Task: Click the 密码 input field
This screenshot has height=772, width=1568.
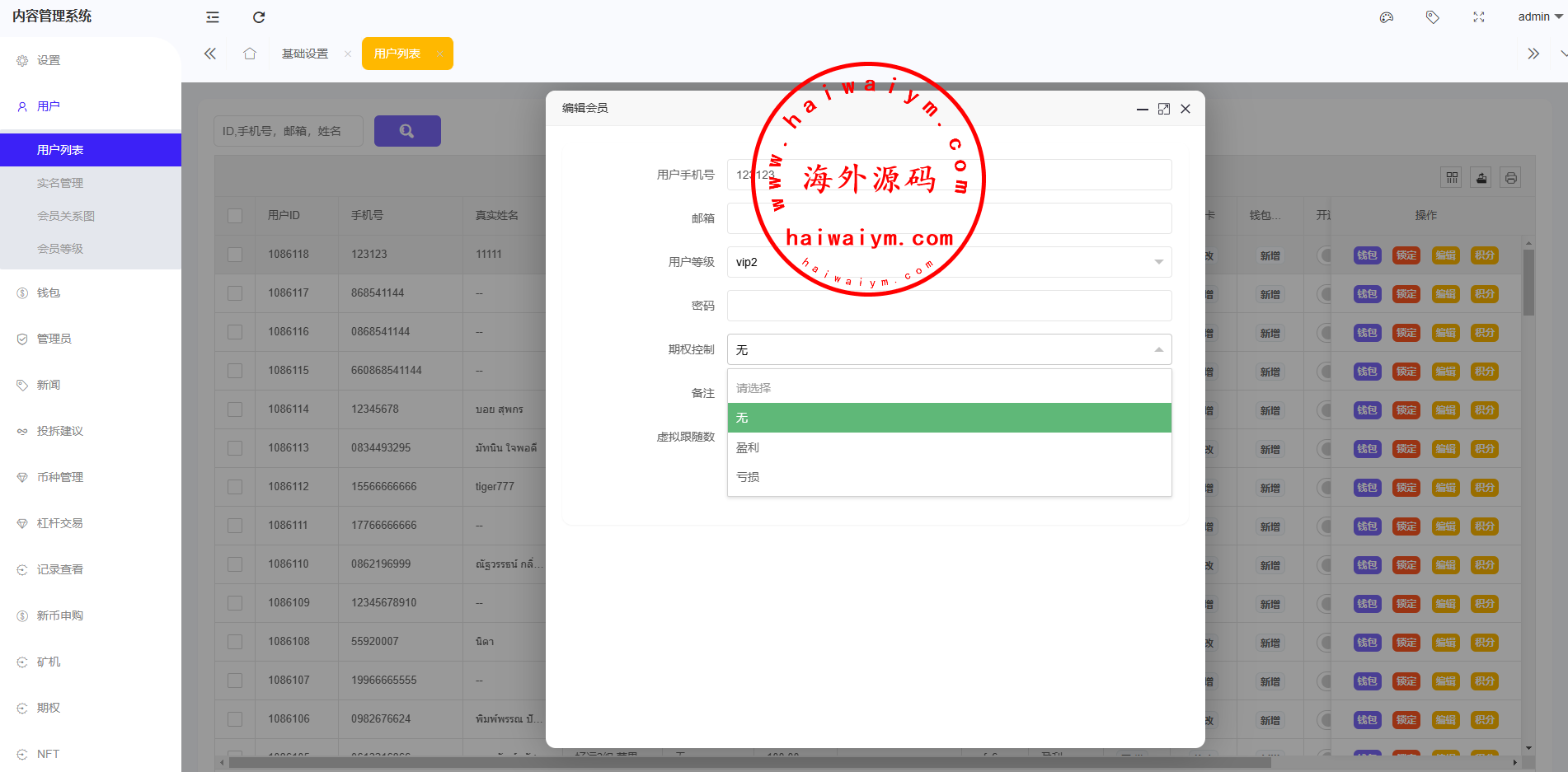Action: pos(949,306)
